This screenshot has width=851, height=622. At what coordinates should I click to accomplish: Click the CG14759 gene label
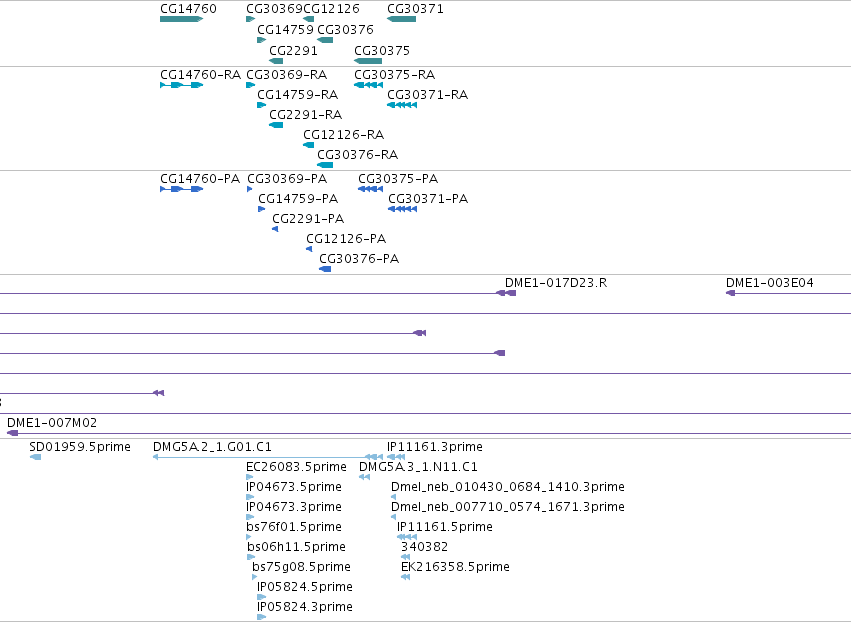click(x=285, y=29)
